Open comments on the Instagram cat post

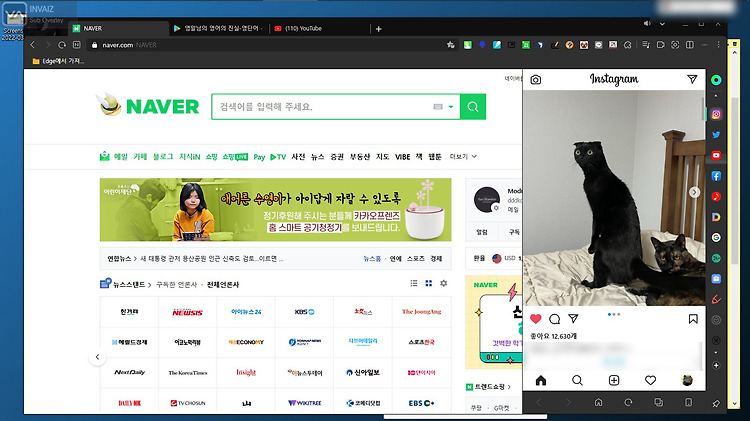[x=554, y=319]
